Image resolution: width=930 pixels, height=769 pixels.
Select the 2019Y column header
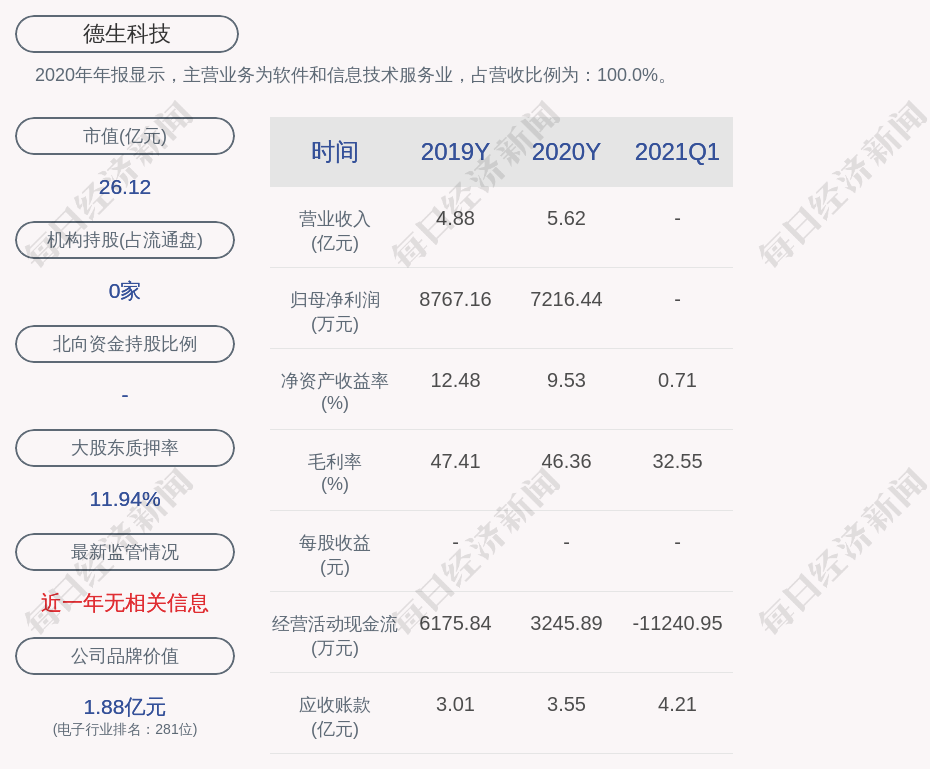[x=455, y=152]
